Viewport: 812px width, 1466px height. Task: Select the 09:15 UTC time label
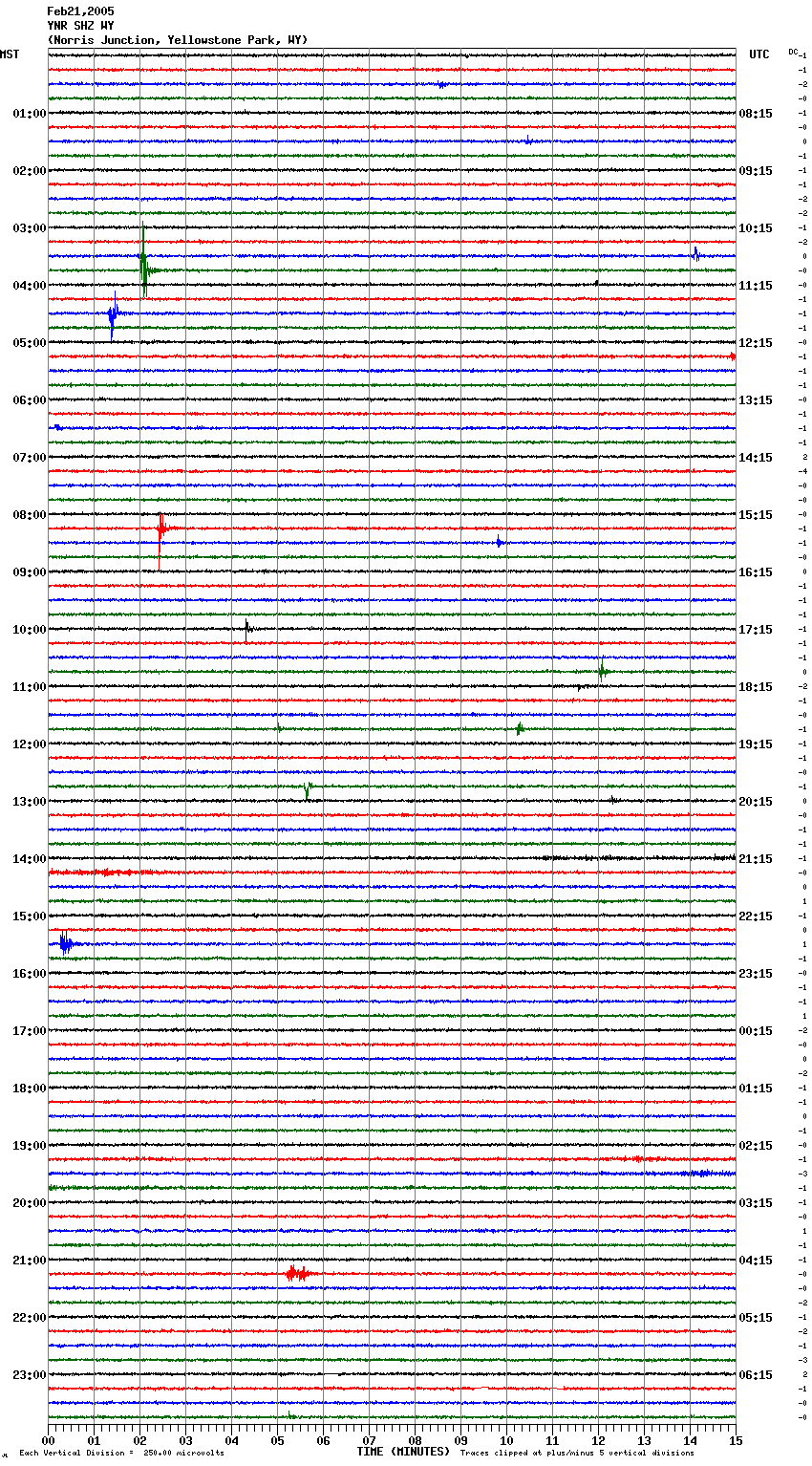756,171
